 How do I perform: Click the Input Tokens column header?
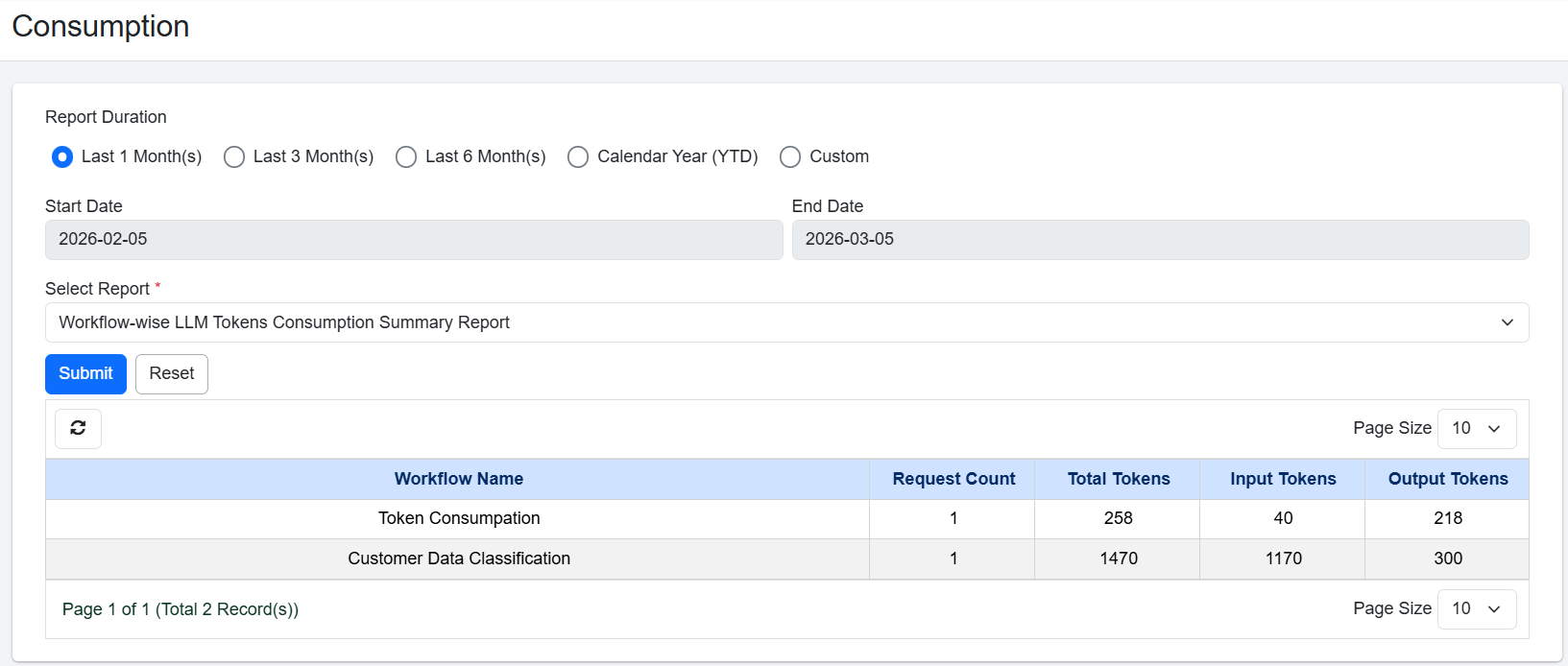pyautogui.click(x=1283, y=479)
